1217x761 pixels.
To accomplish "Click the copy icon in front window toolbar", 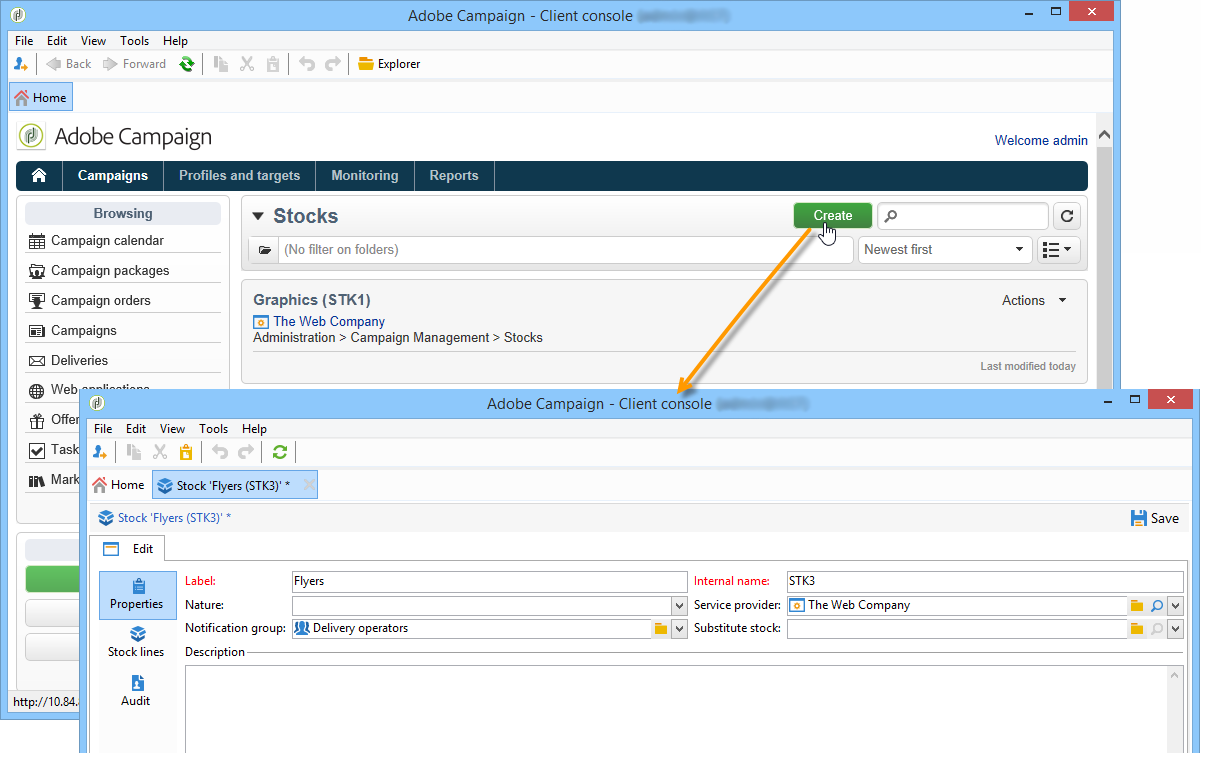I will click(x=133, y=452).
